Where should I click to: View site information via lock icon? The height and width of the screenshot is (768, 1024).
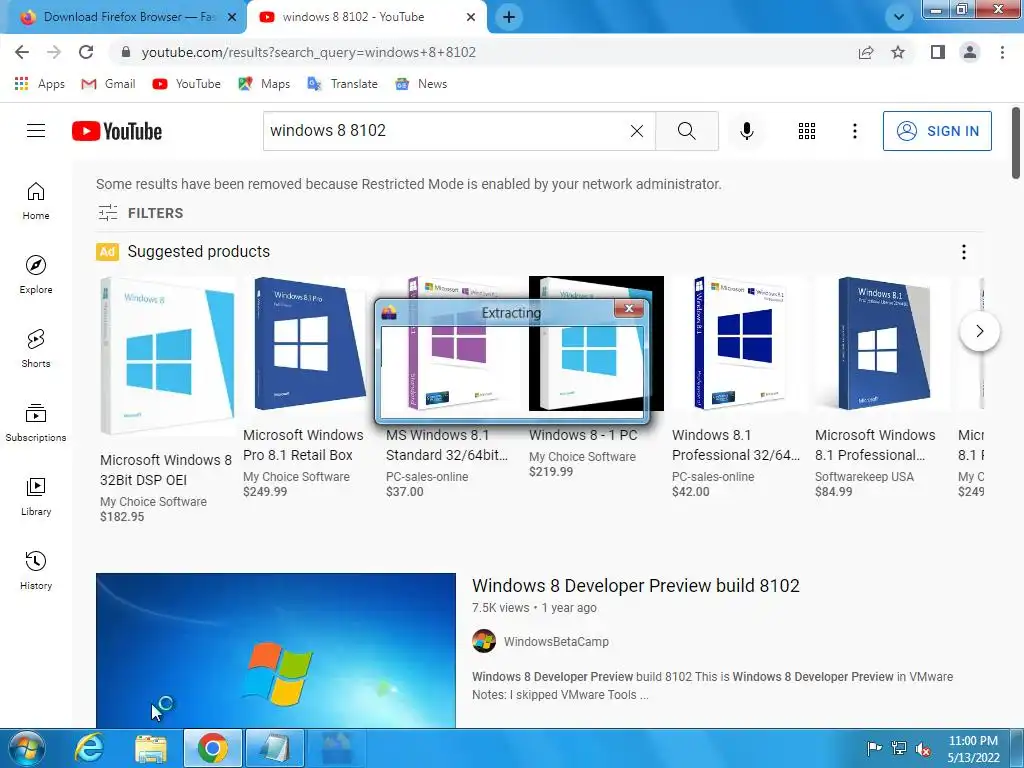[126, 52]
